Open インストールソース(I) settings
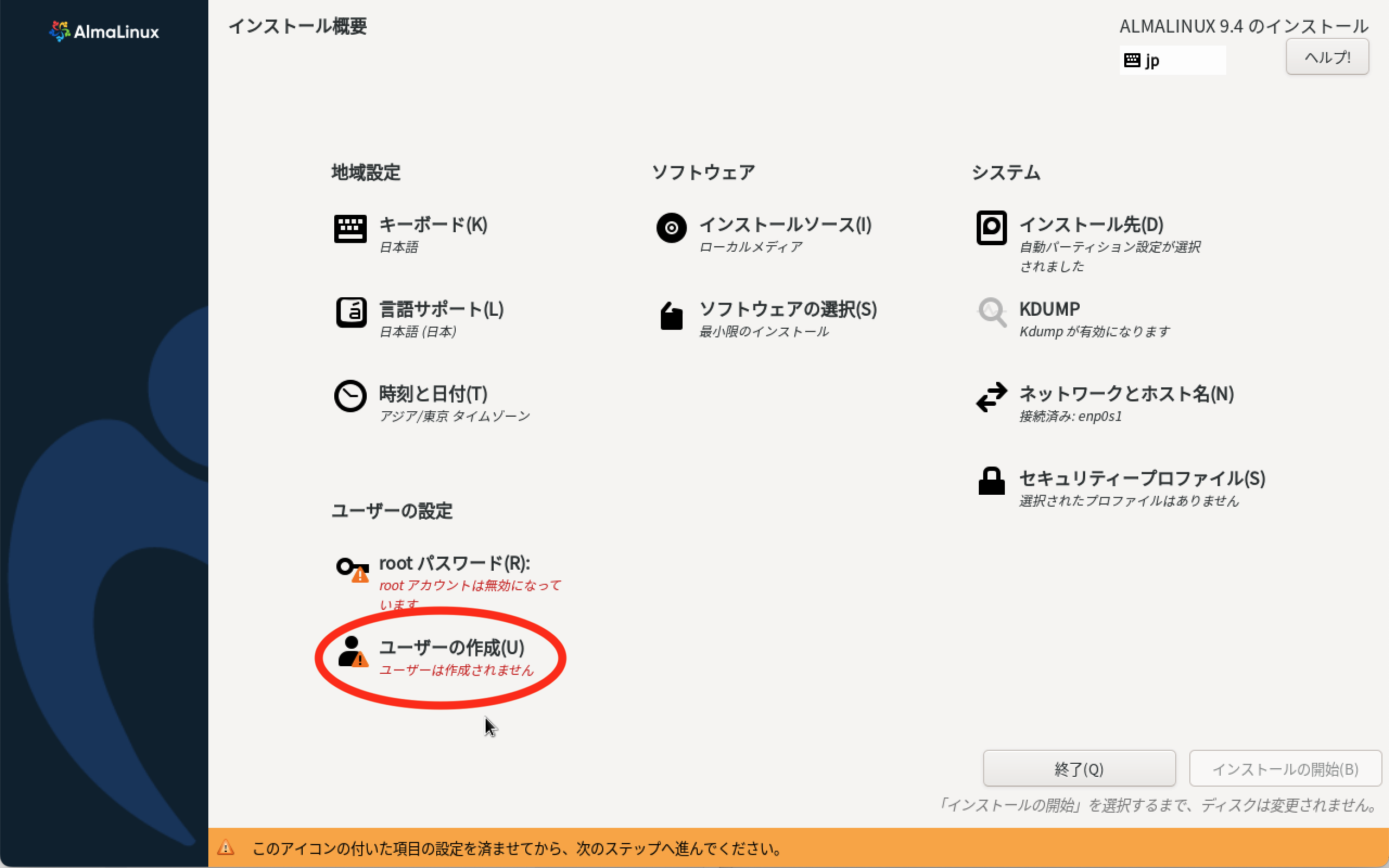The width and height of the screenshot is (1389, 868). click(x=785, y=225)
